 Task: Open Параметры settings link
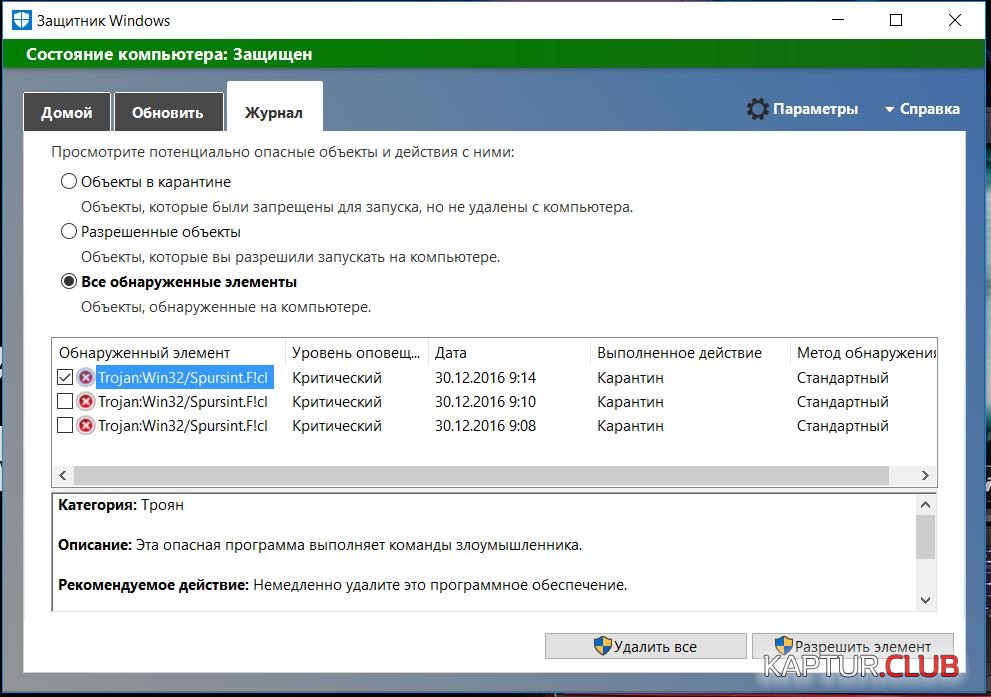(x=815, y=109)
